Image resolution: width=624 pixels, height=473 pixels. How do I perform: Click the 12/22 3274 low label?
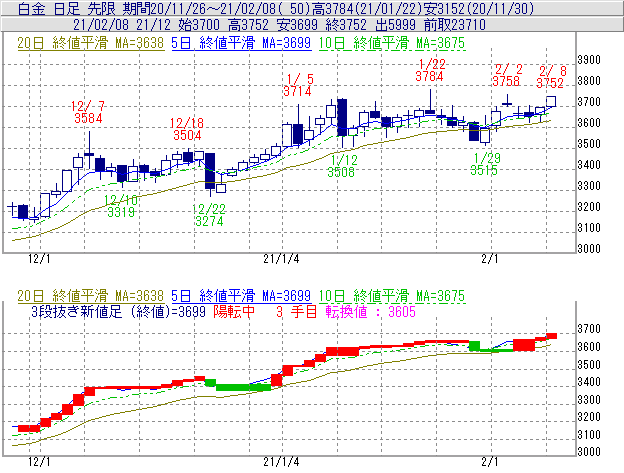209,215
